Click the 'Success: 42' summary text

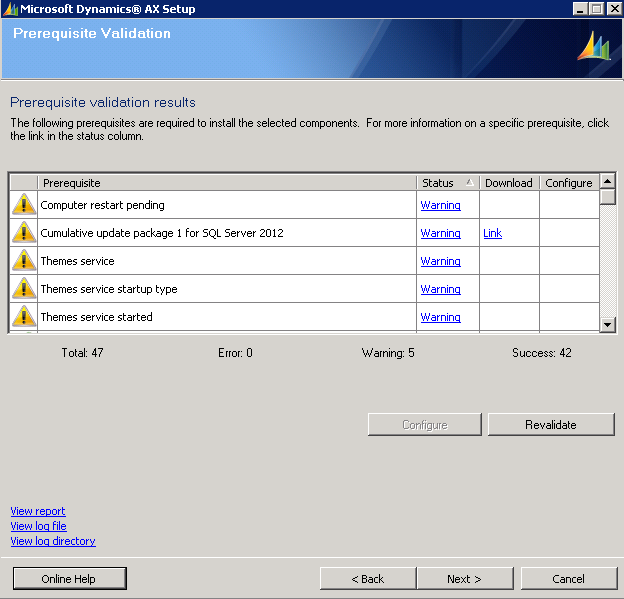(x=542, y=353)
